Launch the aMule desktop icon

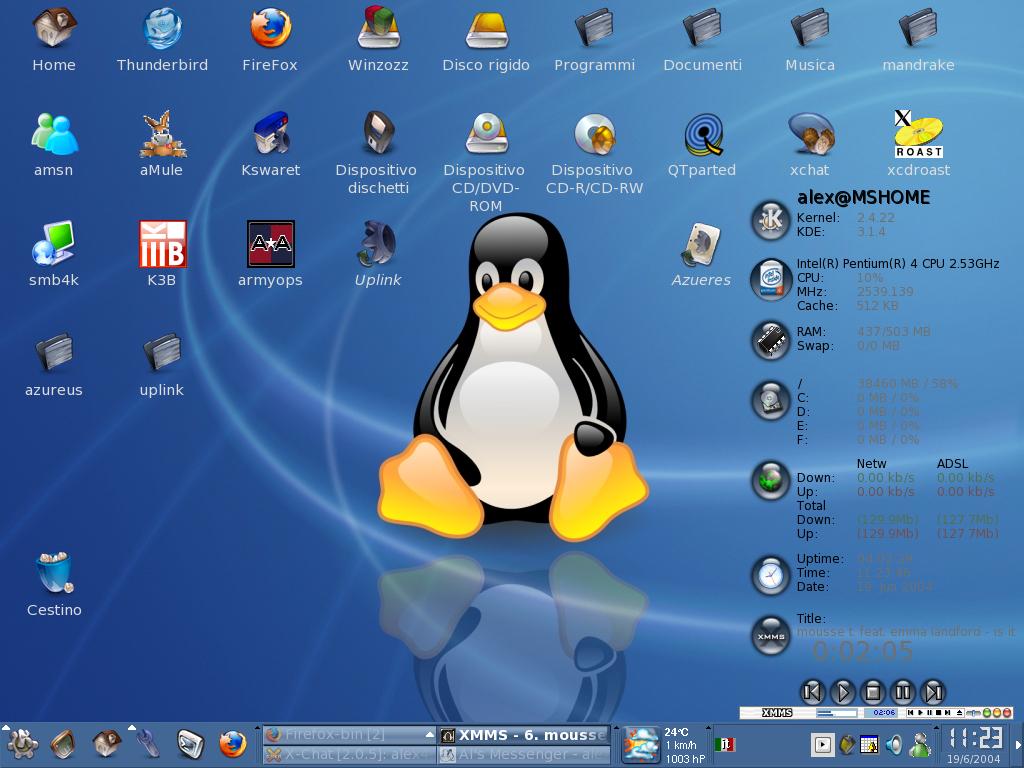point(162,134)
